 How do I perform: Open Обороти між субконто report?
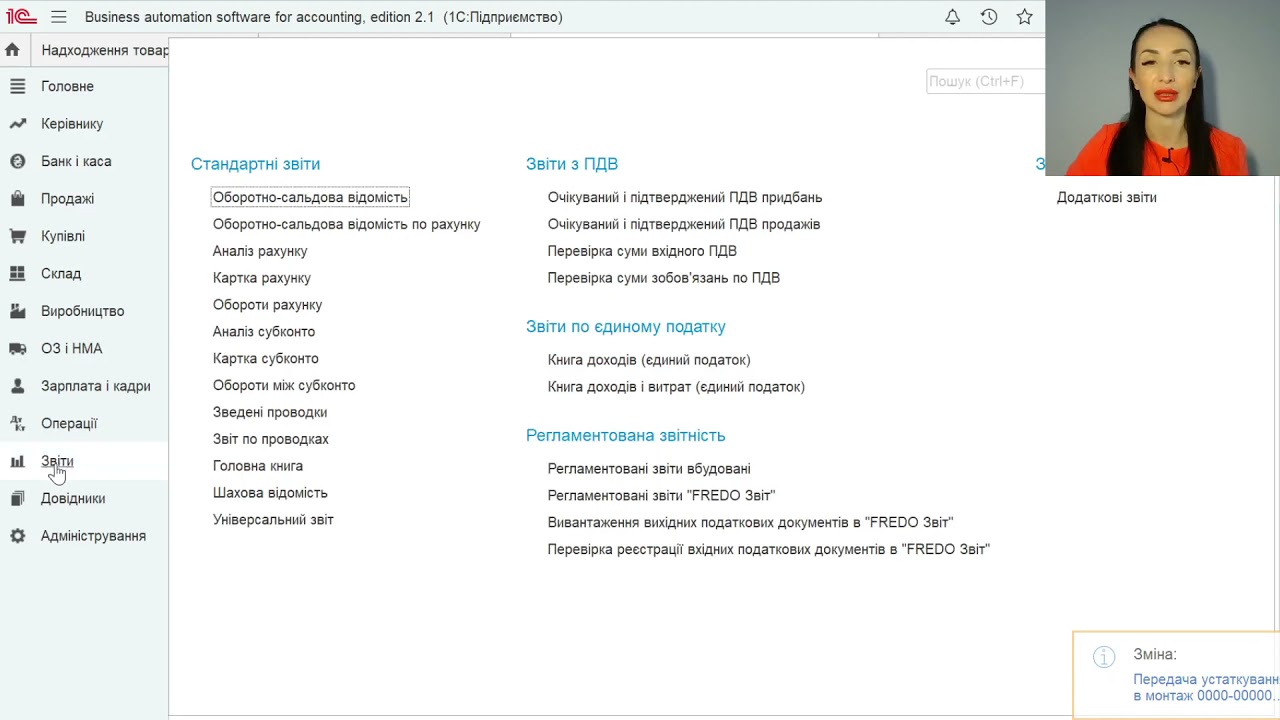(284, 386)
